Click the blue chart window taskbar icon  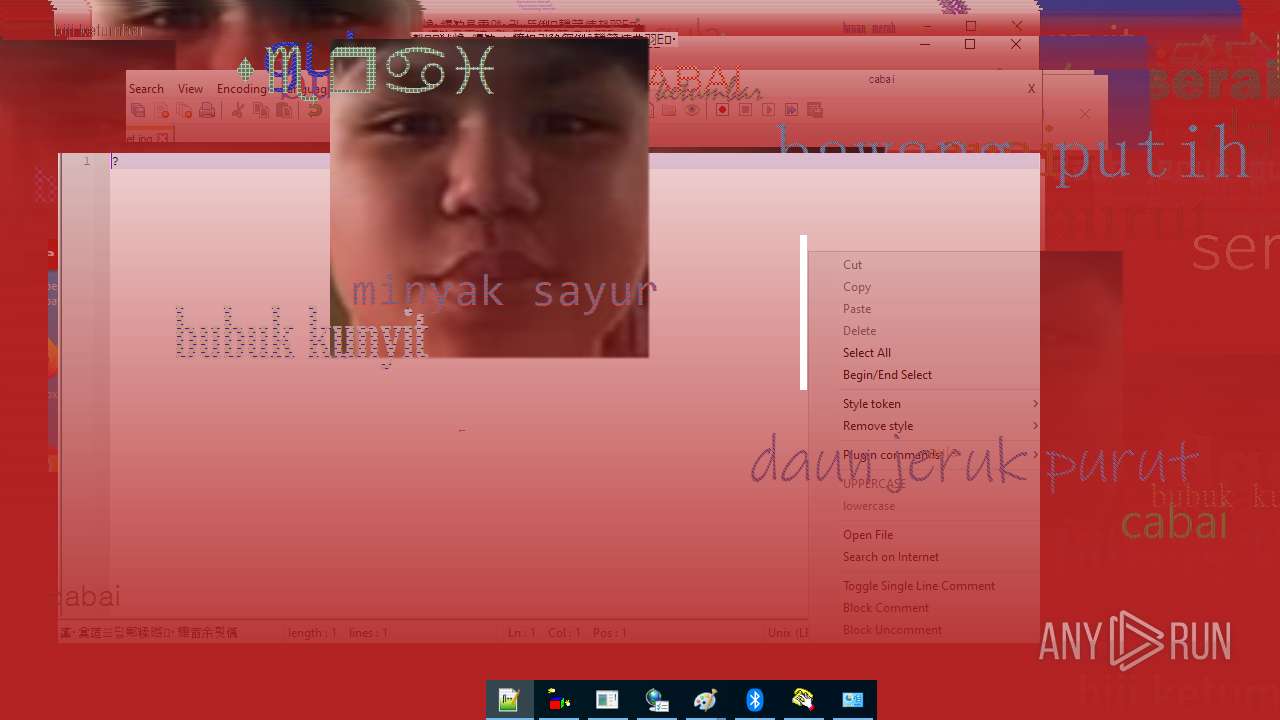[852, 700]
